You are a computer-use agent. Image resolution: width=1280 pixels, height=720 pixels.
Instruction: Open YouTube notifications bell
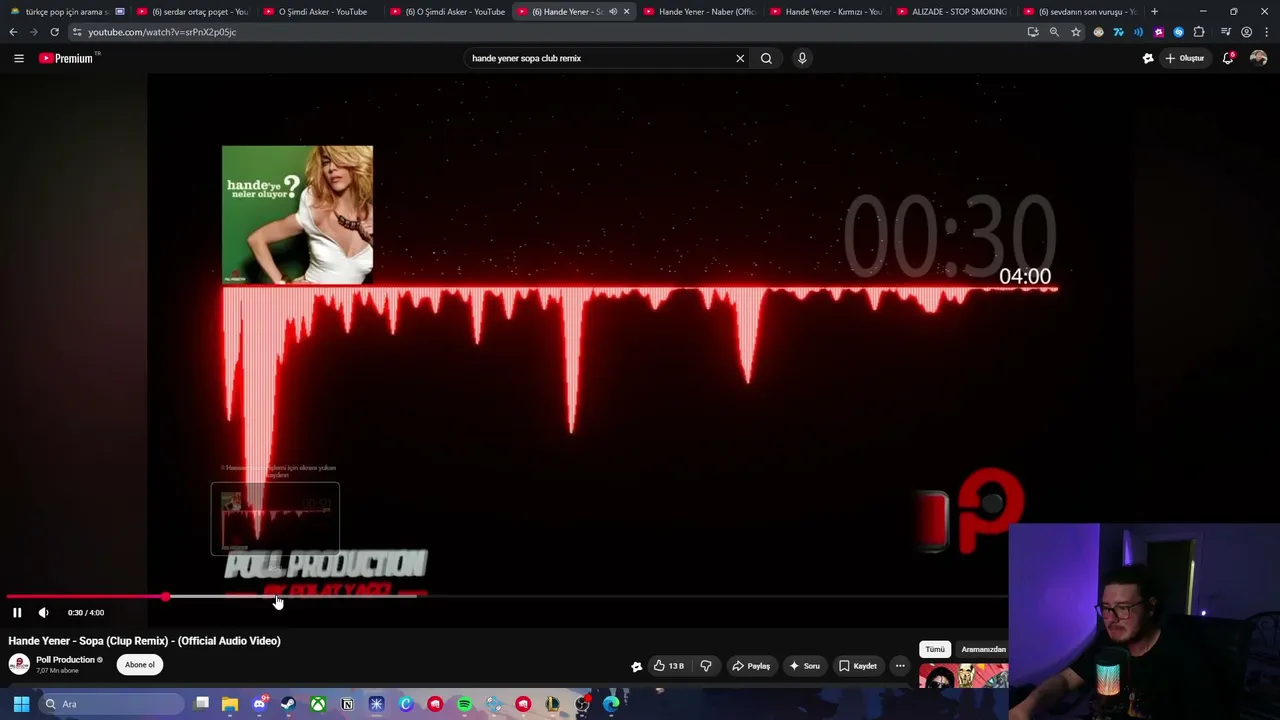(x=1228, y=58)
